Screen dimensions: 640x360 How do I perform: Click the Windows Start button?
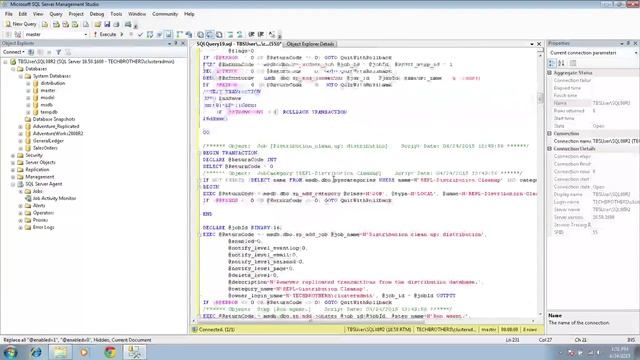tap(10, 352)
